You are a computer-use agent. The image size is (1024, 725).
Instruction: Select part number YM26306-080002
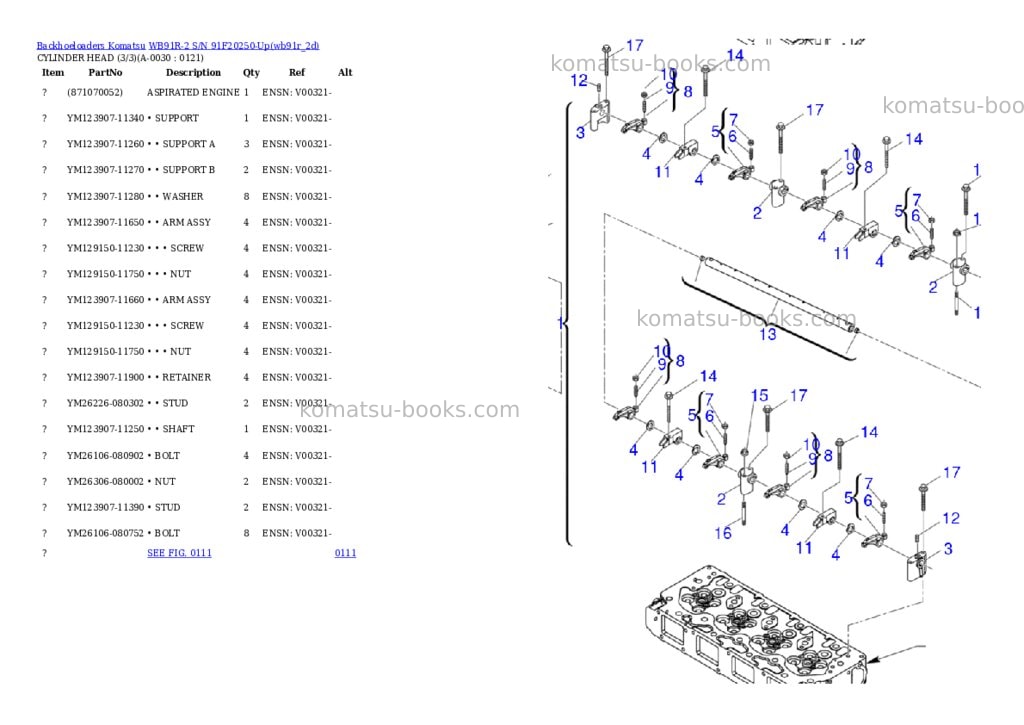(x=105, y=482)
